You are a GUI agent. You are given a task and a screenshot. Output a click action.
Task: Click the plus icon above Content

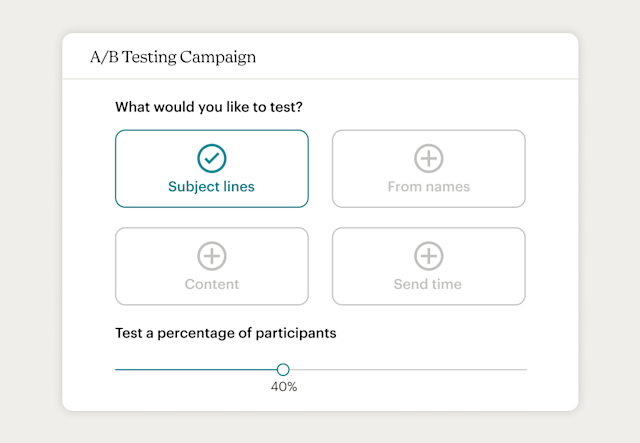(211, 256)
